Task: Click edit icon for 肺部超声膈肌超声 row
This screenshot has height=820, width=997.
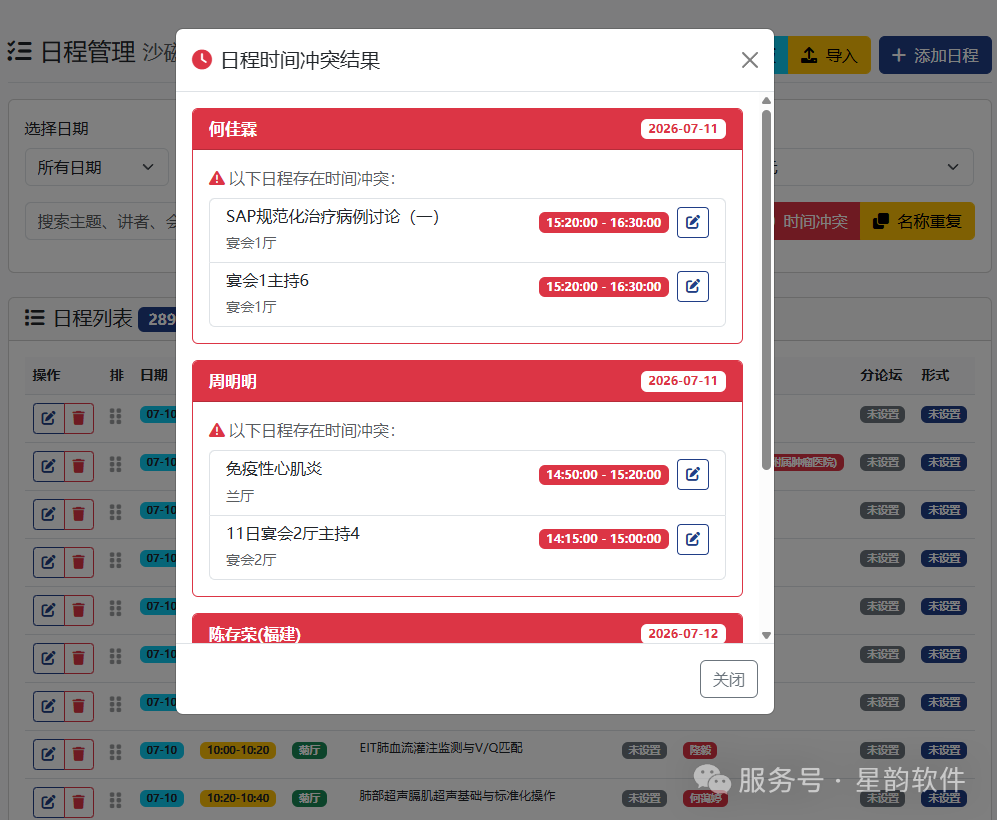Action: click(x=48, y=802)
